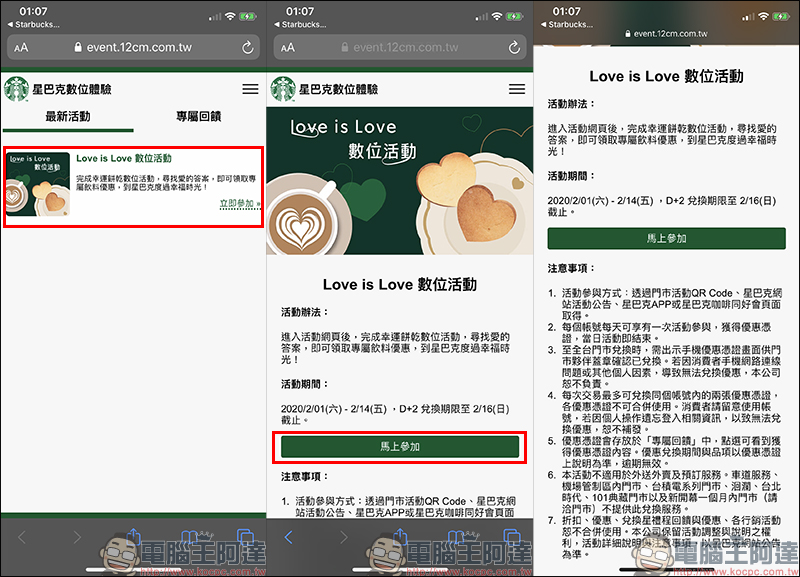Viewport: 800px width, 577px height.
Task: Return to Starbucks app from the right phone's status bar
Action: click(x=571, y=24)
